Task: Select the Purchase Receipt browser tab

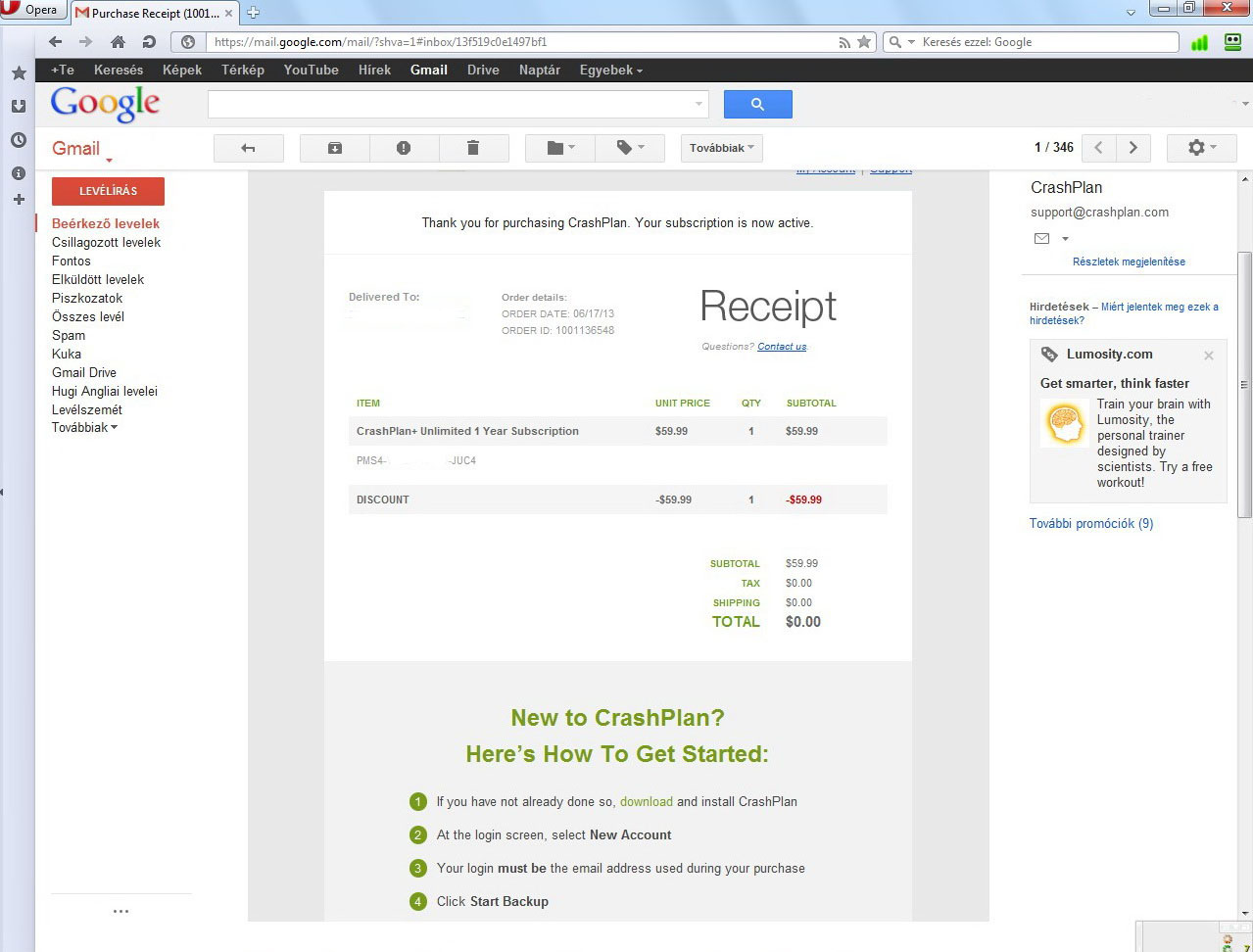Action: 155,13
